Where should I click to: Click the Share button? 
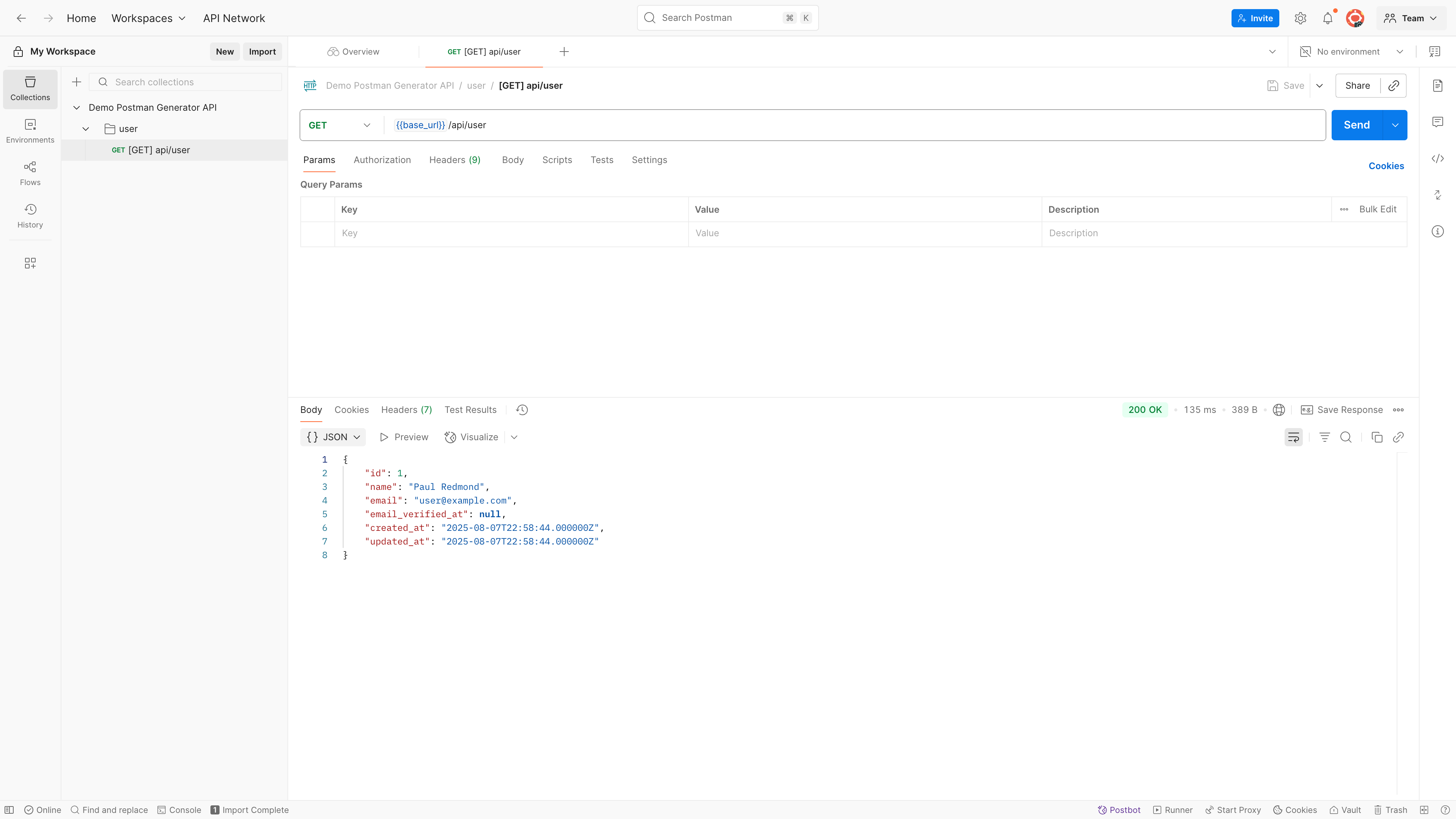tap(1358, 85)
